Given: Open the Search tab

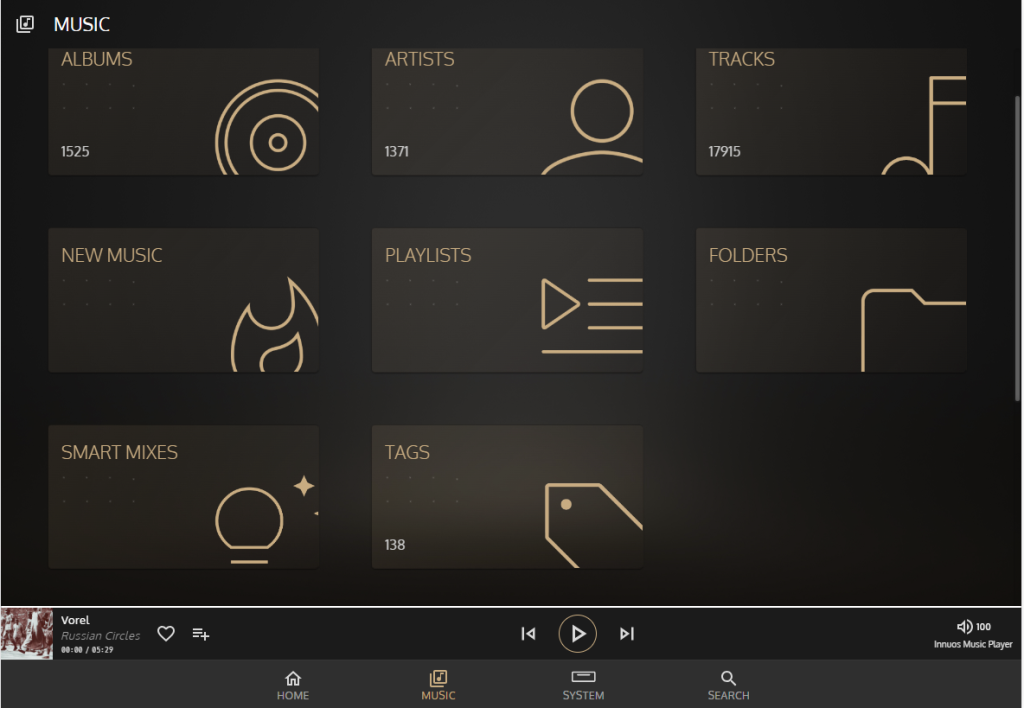Looking at the screenshot, I should coord(728,685).
